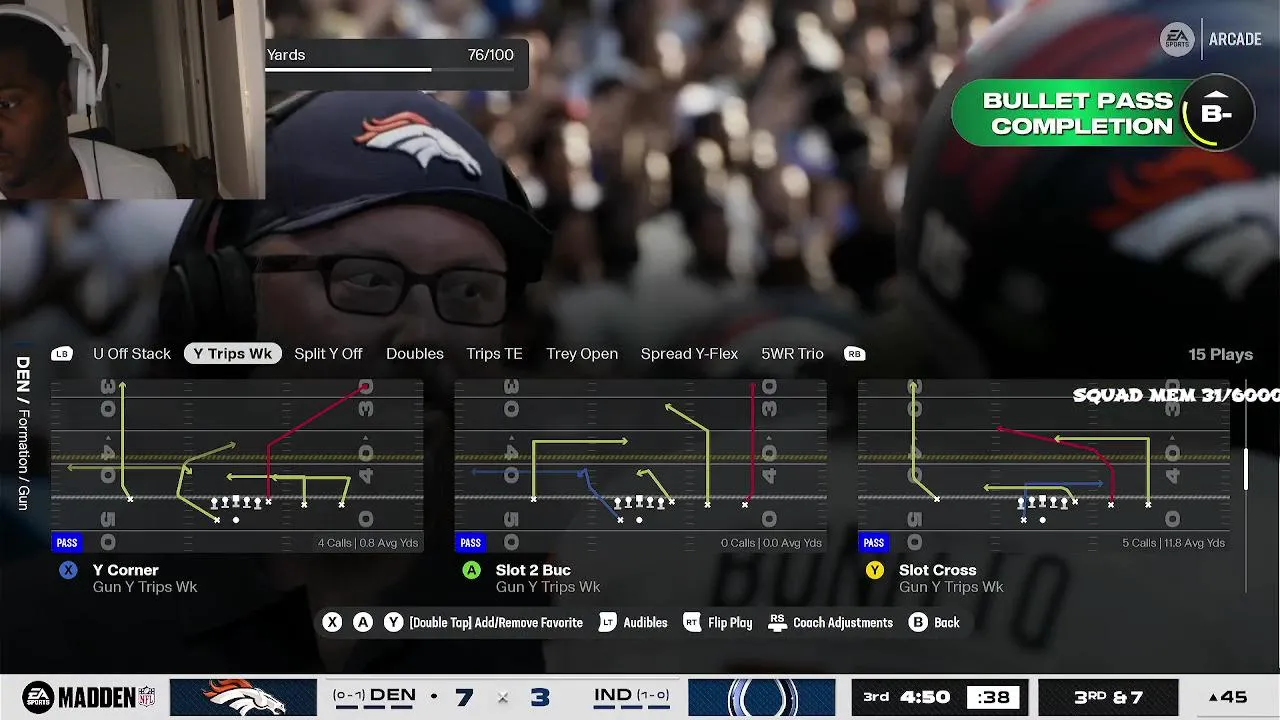Click the RS stick icon for Coach Adjustments
The height and width of the screenshot is (720, 1280).
[x=777, y=622]
